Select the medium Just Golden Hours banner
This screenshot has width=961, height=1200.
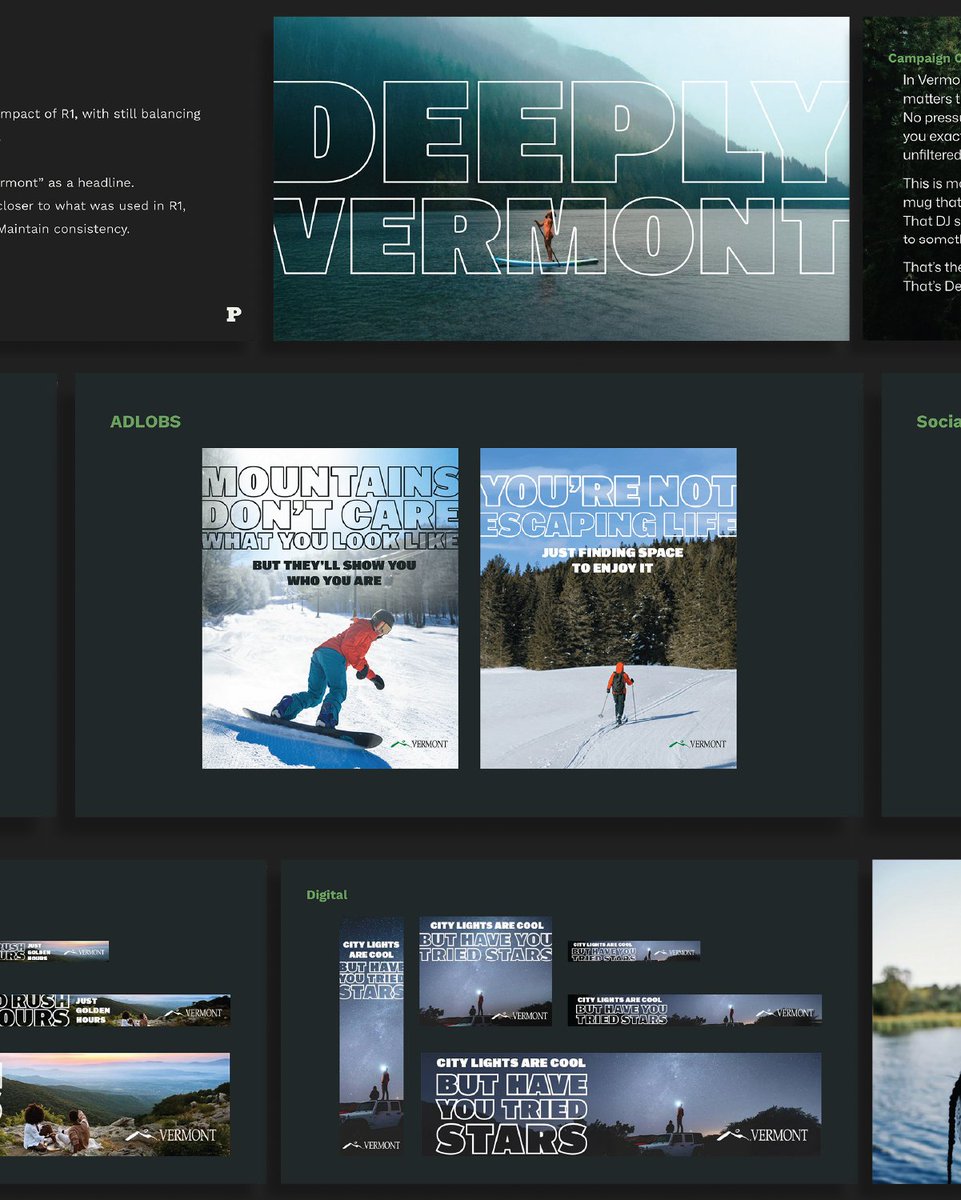click(x=114, y=1010)
